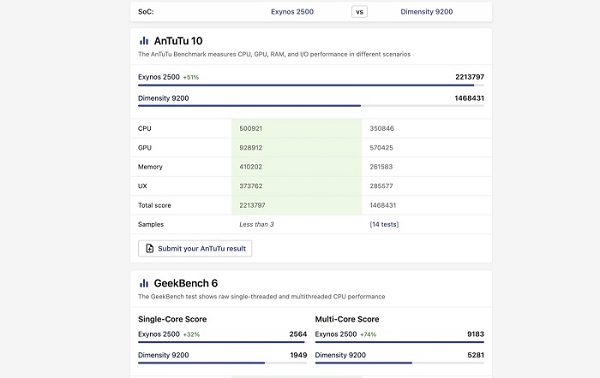Click the Exynos 2500 single-core progress bar
This screenshot has height=378, width=600.
pyautogui.click(x=222, y=342)
